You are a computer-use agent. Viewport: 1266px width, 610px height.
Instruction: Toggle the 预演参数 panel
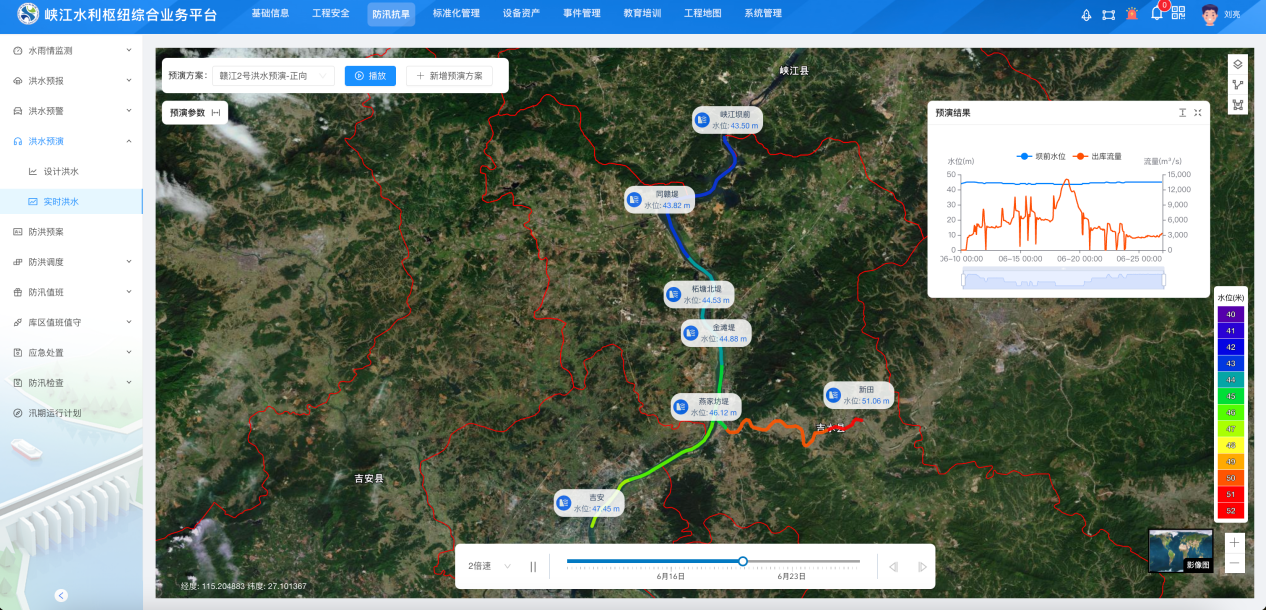(x=194, y=113)
